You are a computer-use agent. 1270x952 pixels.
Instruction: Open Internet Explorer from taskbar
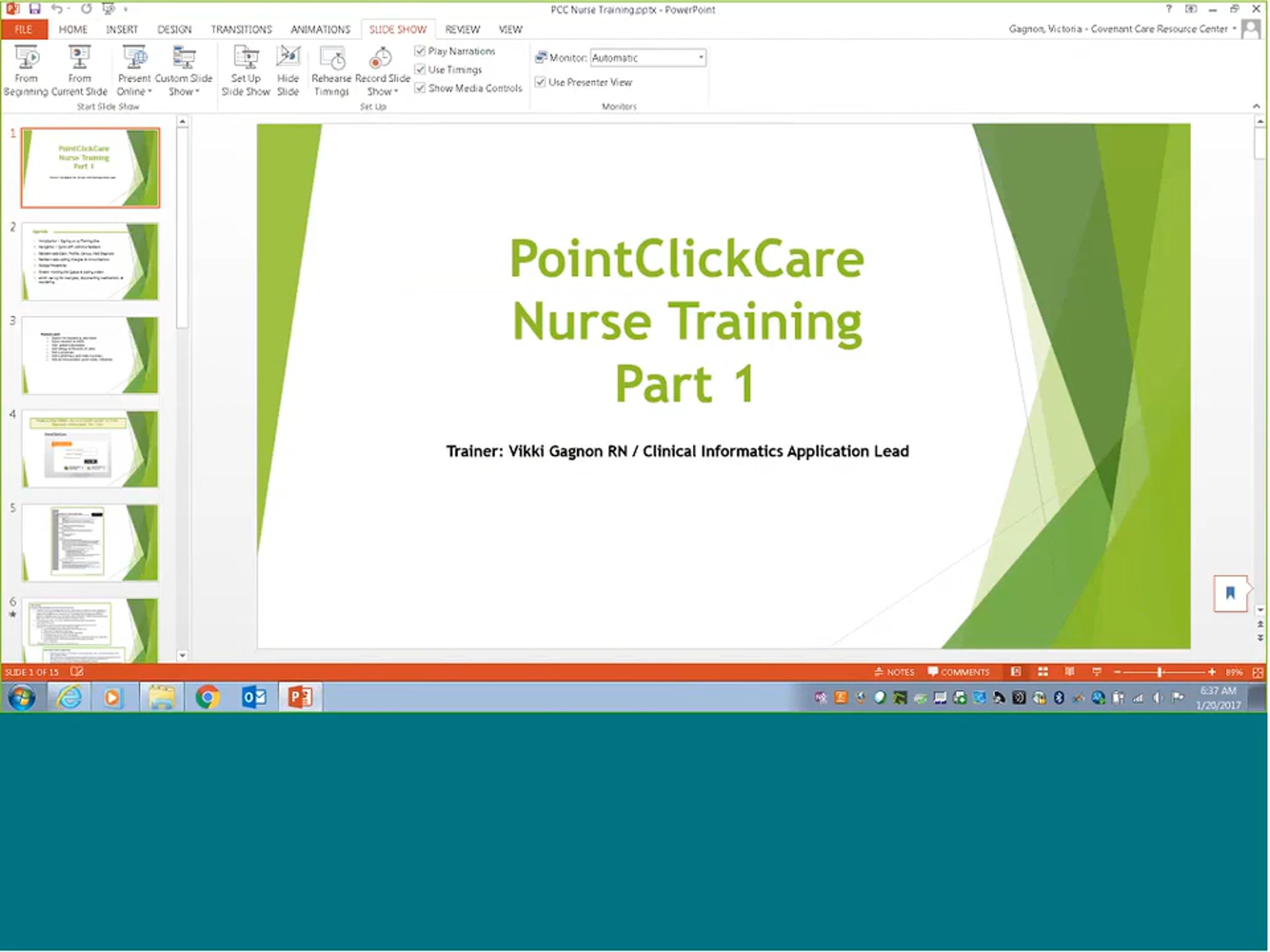click(x=69, y=697)
